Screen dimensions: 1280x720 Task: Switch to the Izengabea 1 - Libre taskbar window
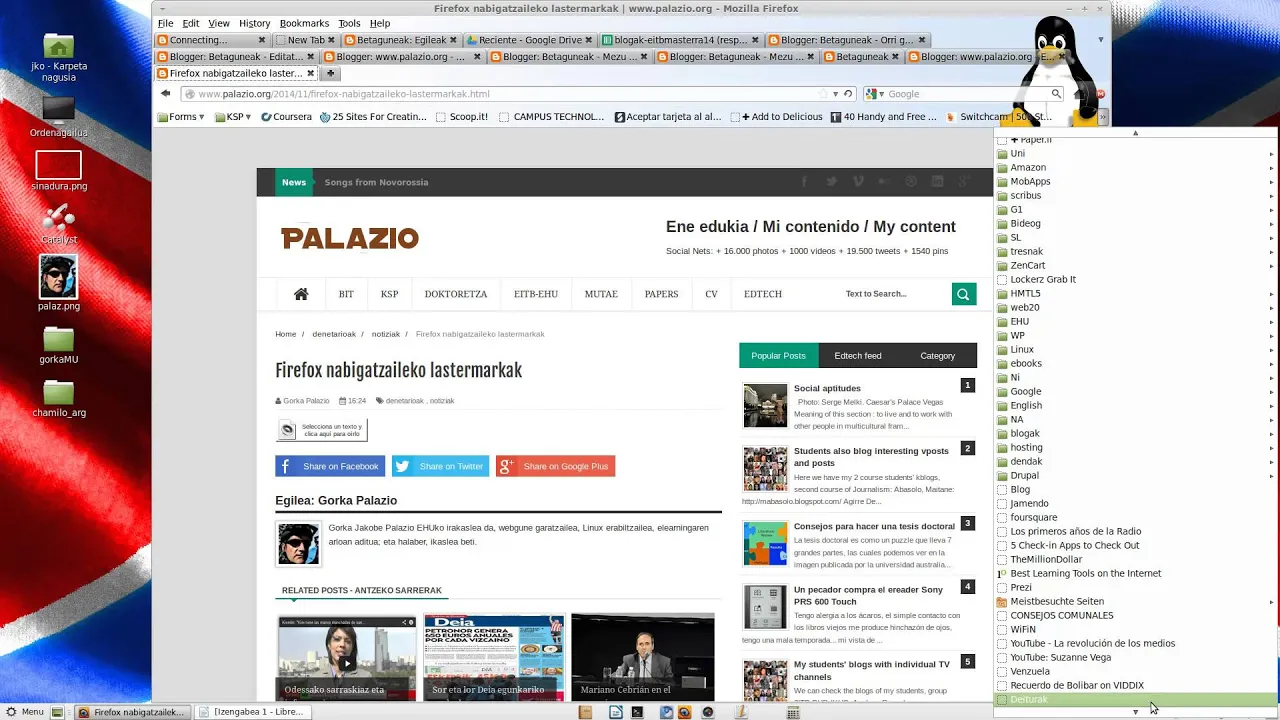coord(252,712)
